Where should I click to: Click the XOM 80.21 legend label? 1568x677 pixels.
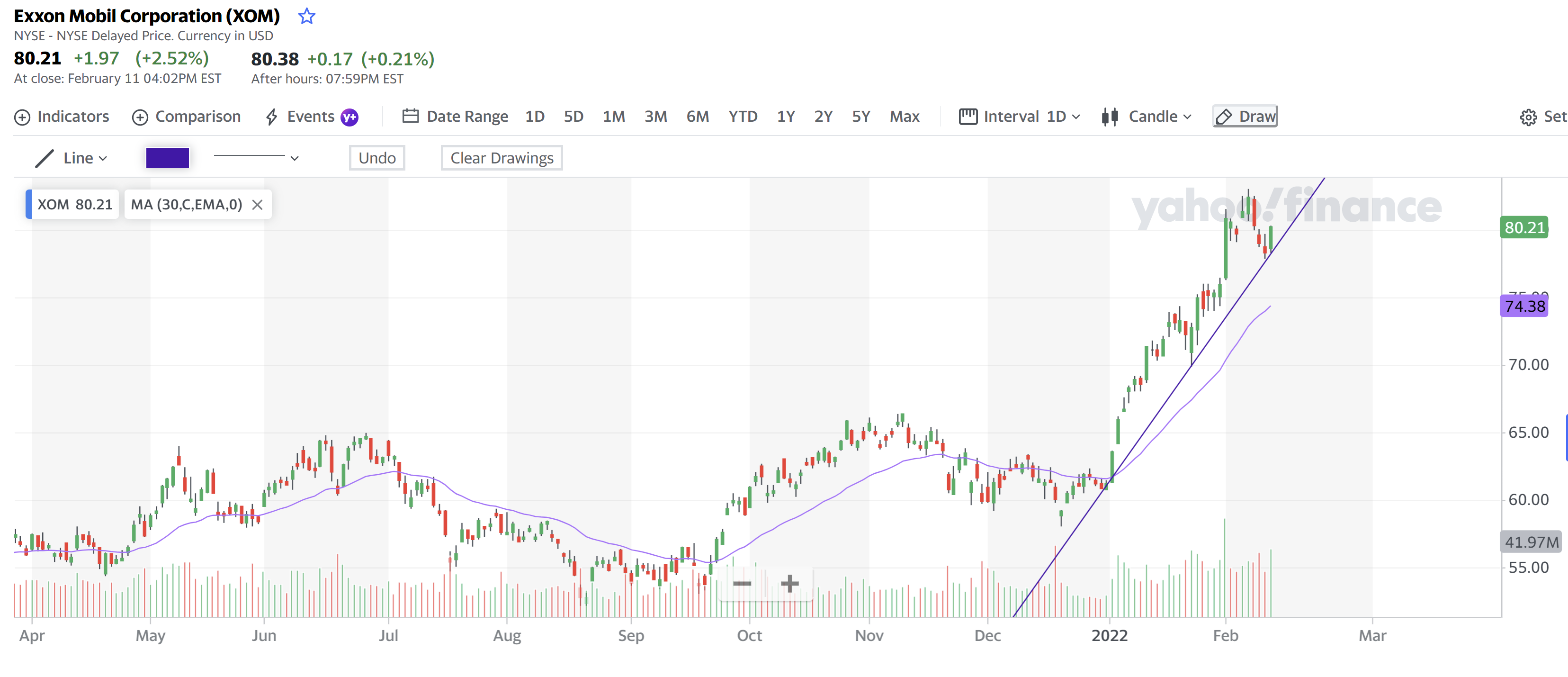[73, 205]
